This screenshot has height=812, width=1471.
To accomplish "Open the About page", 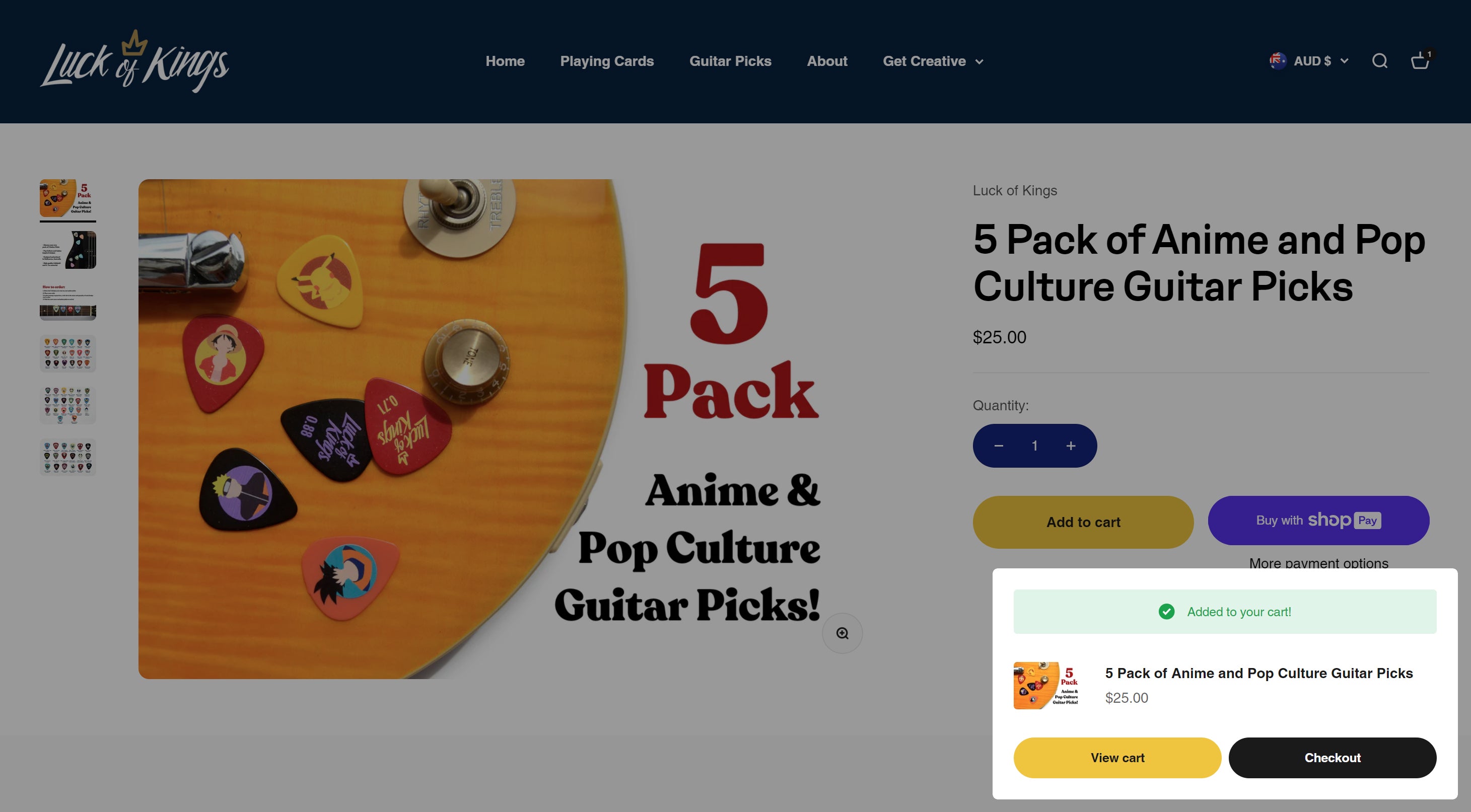I will click(827, 61).
